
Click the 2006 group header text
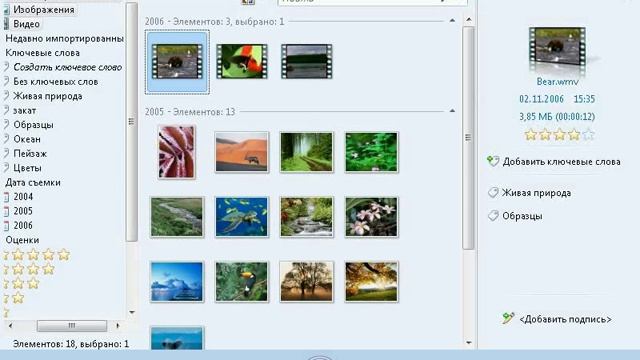(214, 21)
